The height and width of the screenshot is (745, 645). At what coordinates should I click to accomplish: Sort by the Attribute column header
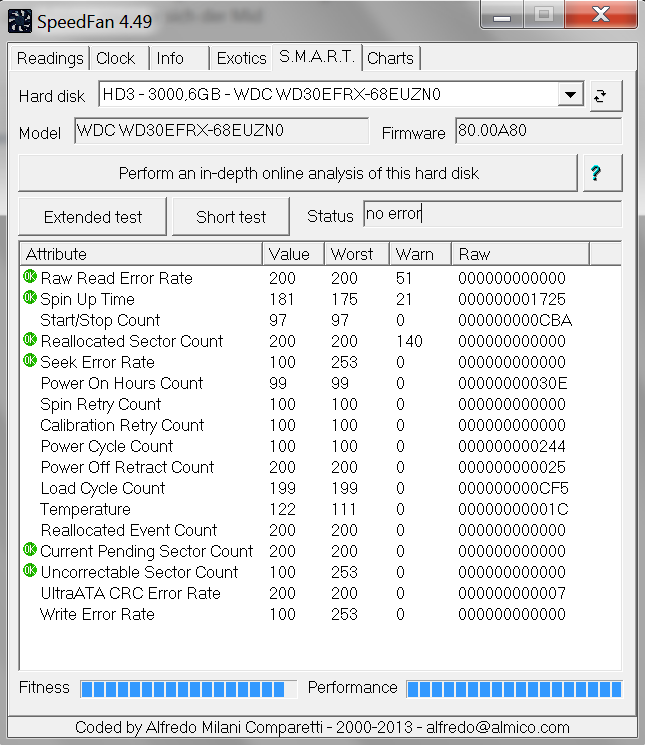click(x=141, y=254)
